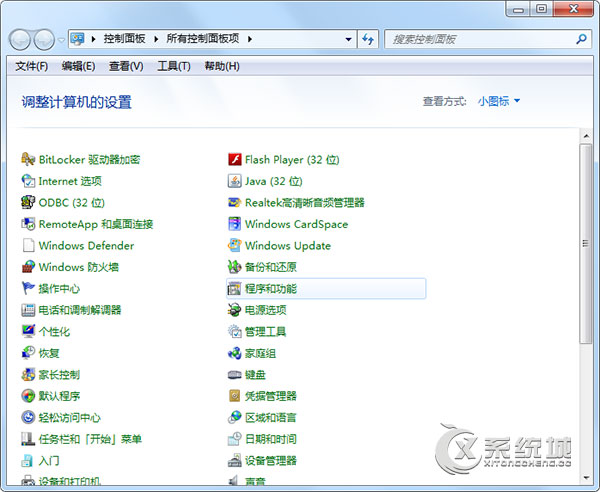Click the vertical scrollbar thumb

click(x=585, y=244)
